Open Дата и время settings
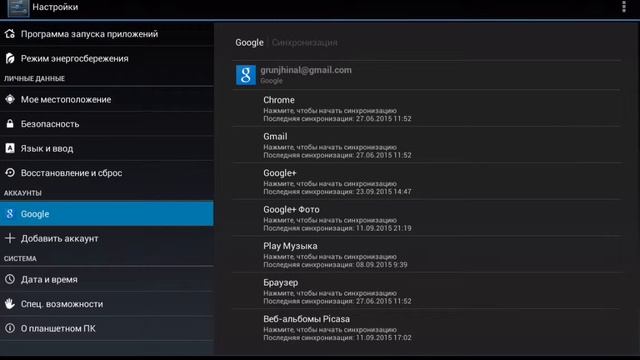Screen dimensions: 640x360 point(107,279)
